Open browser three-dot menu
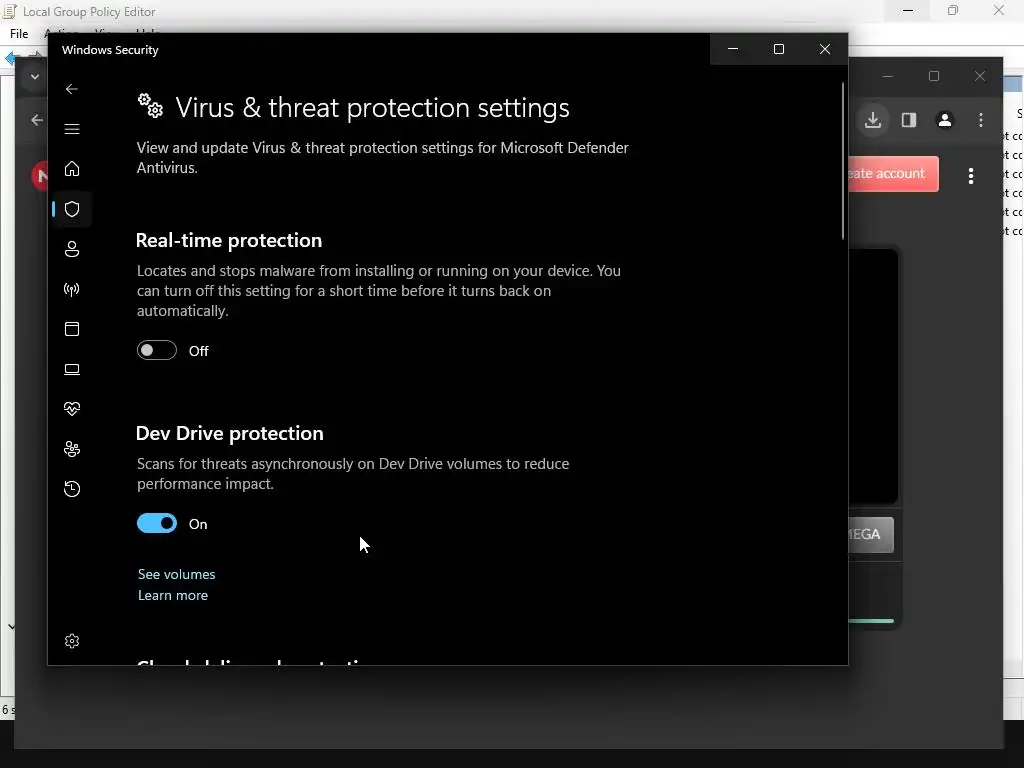This screenshot has height=768, width=1024. [980, 120]
